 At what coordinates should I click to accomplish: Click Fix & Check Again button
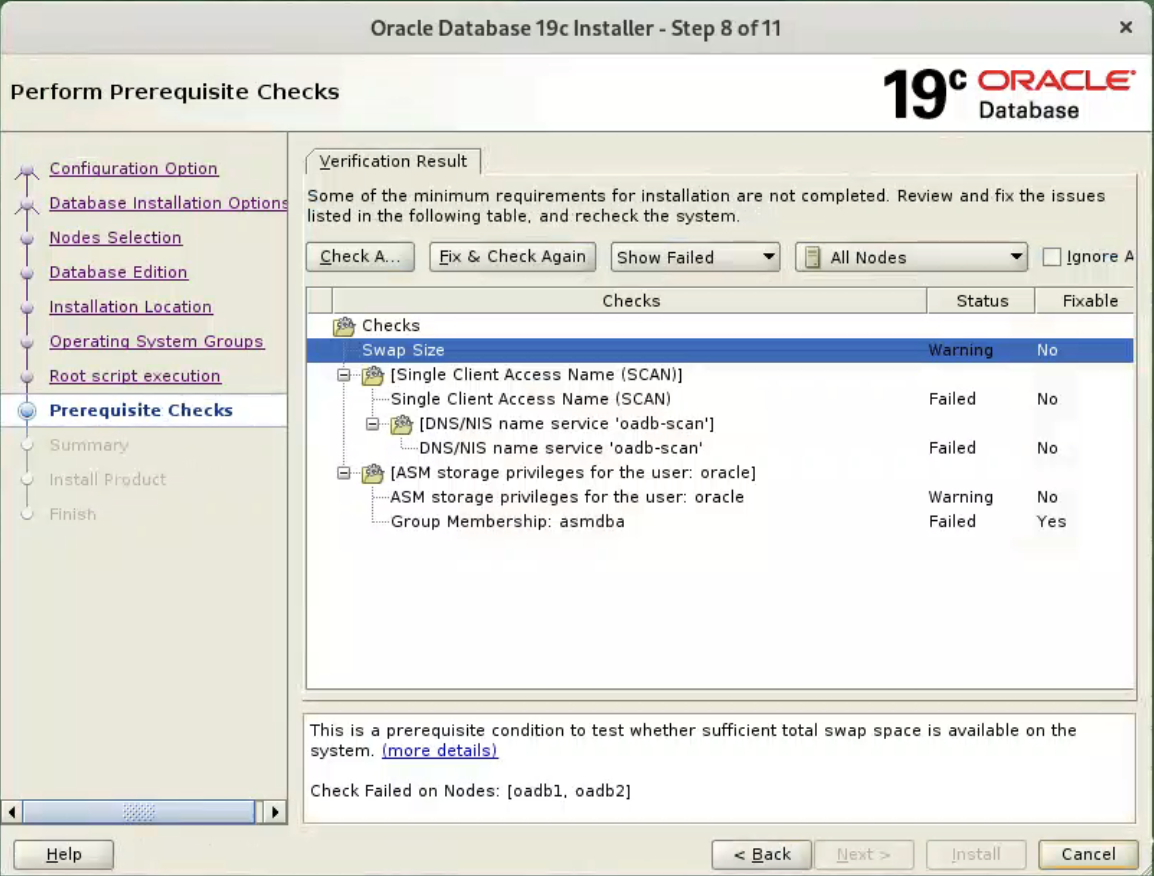tap(512, 257)
